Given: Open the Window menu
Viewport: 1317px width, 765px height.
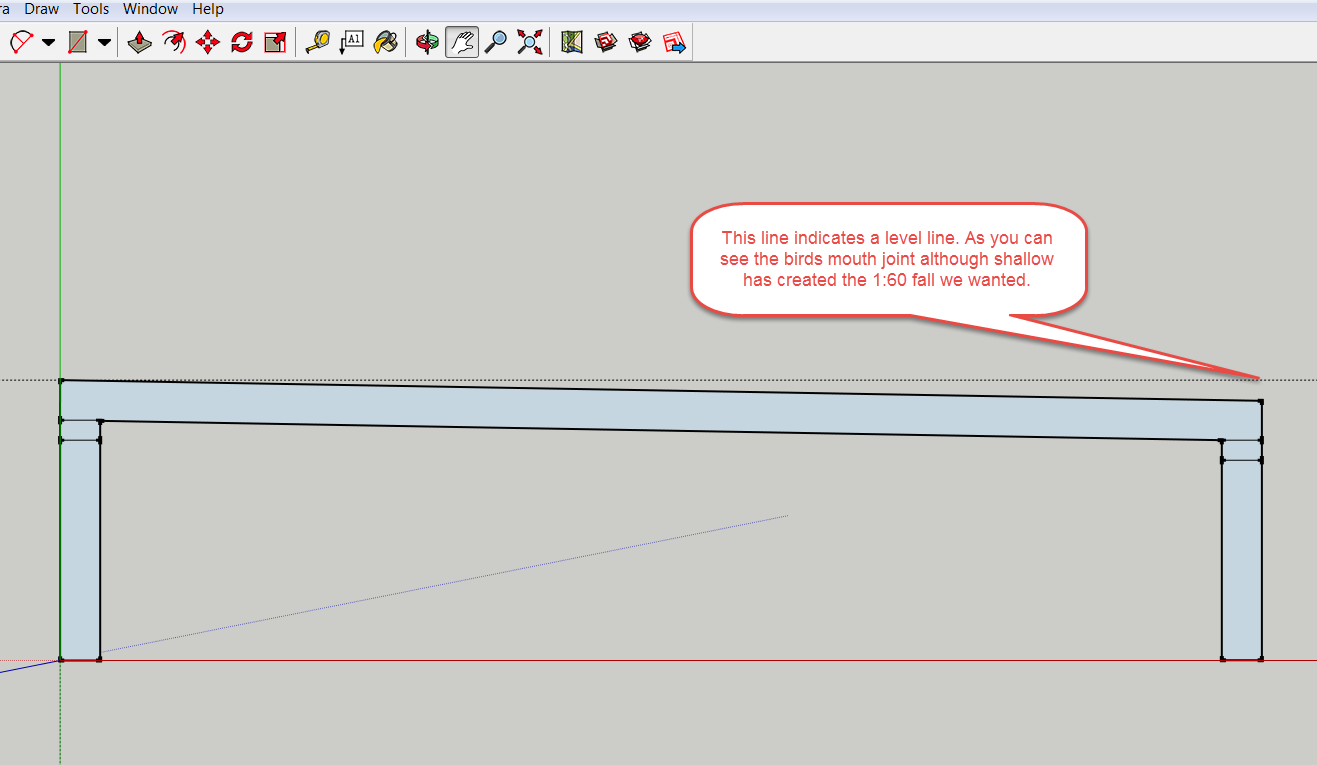Looking at the screenshot, I should [150, 9].
